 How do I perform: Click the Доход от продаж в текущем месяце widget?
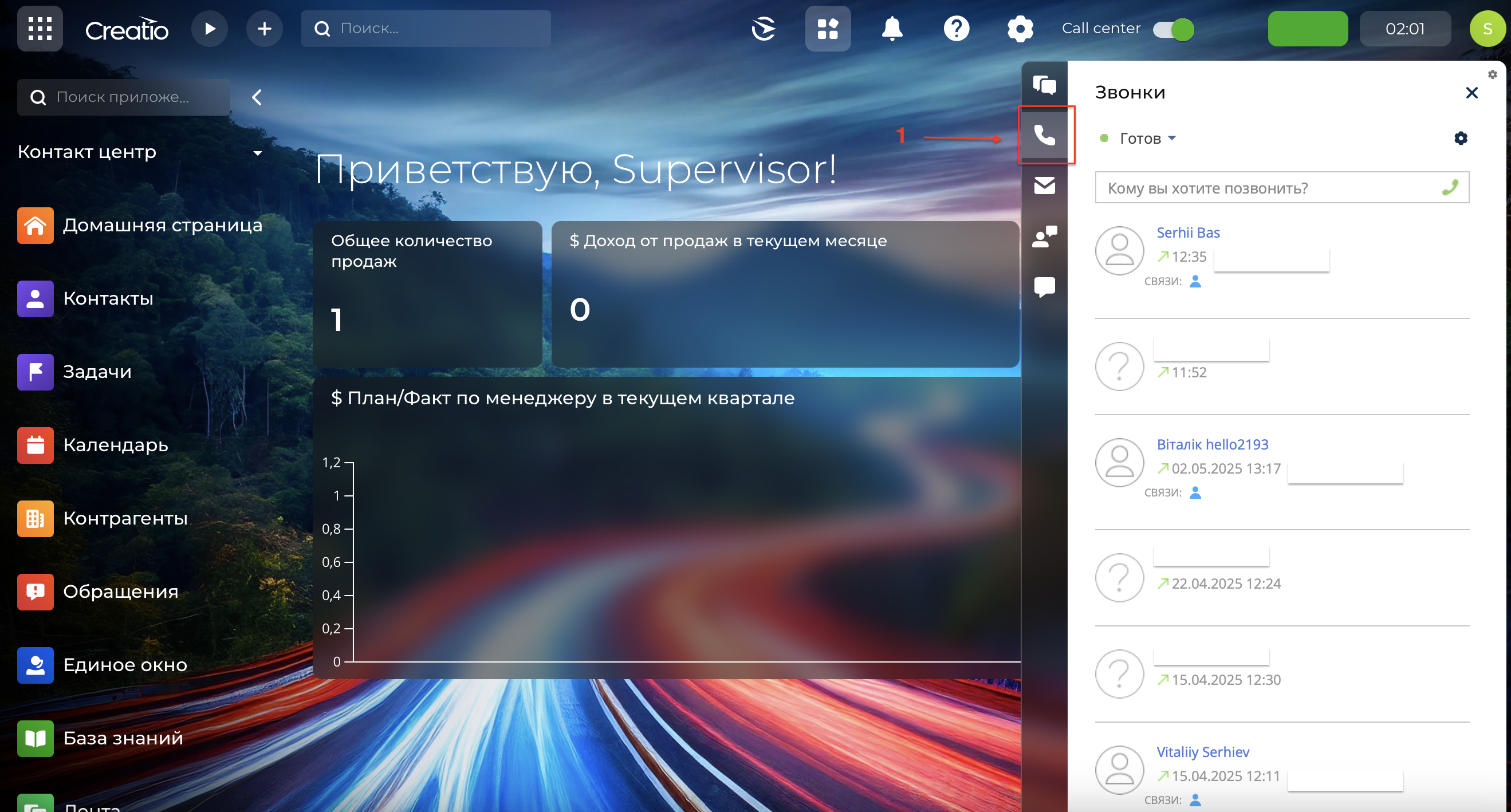(x=785, y=294)
